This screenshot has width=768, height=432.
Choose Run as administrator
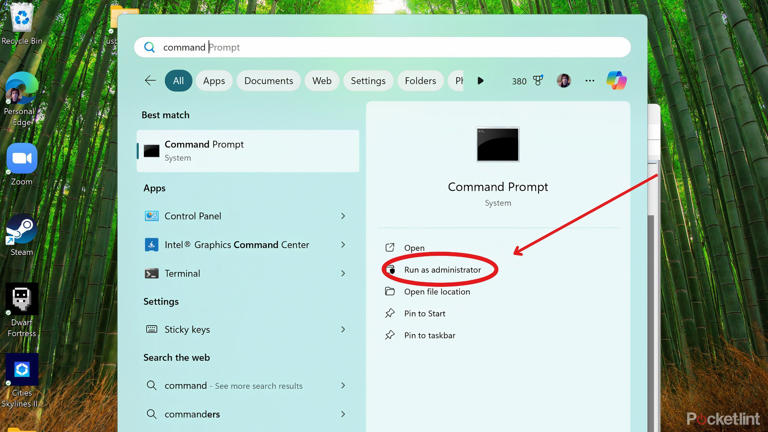click(442, 269)
